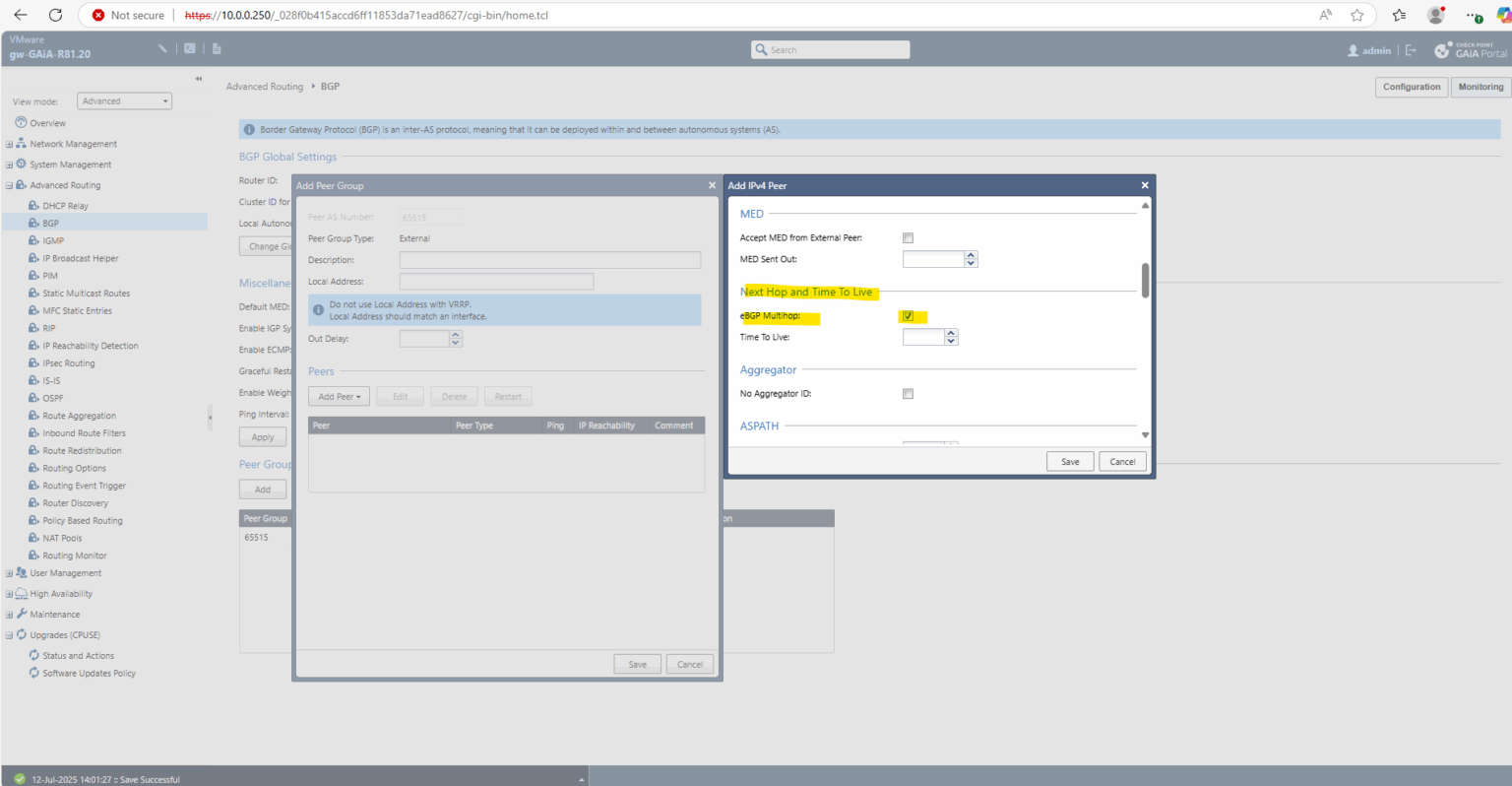The image size is (1512, 786).
Task: Click the Overview icon in sidebar
Action: point(21,122)
